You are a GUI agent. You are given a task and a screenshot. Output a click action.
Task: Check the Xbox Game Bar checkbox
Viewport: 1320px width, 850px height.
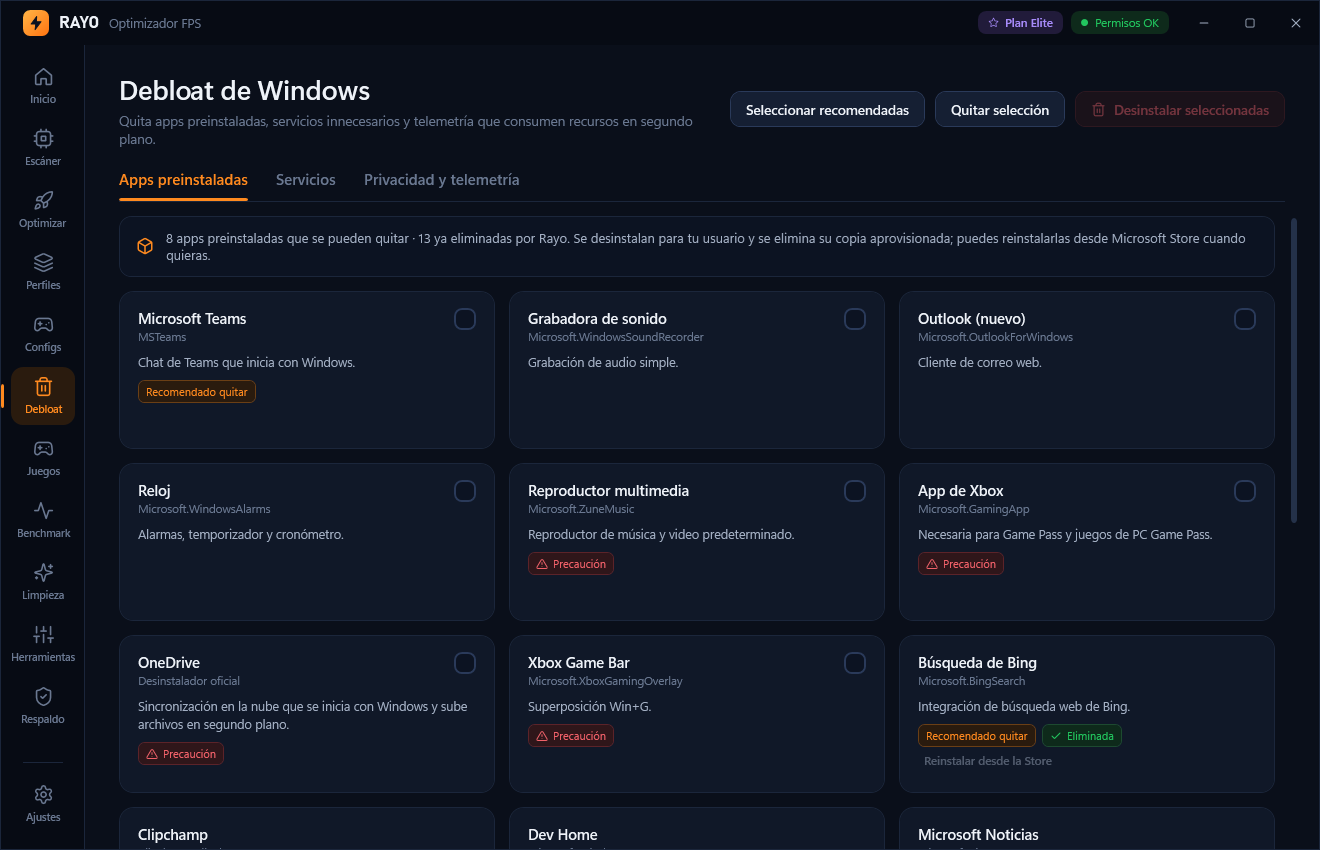coord(855,663)
